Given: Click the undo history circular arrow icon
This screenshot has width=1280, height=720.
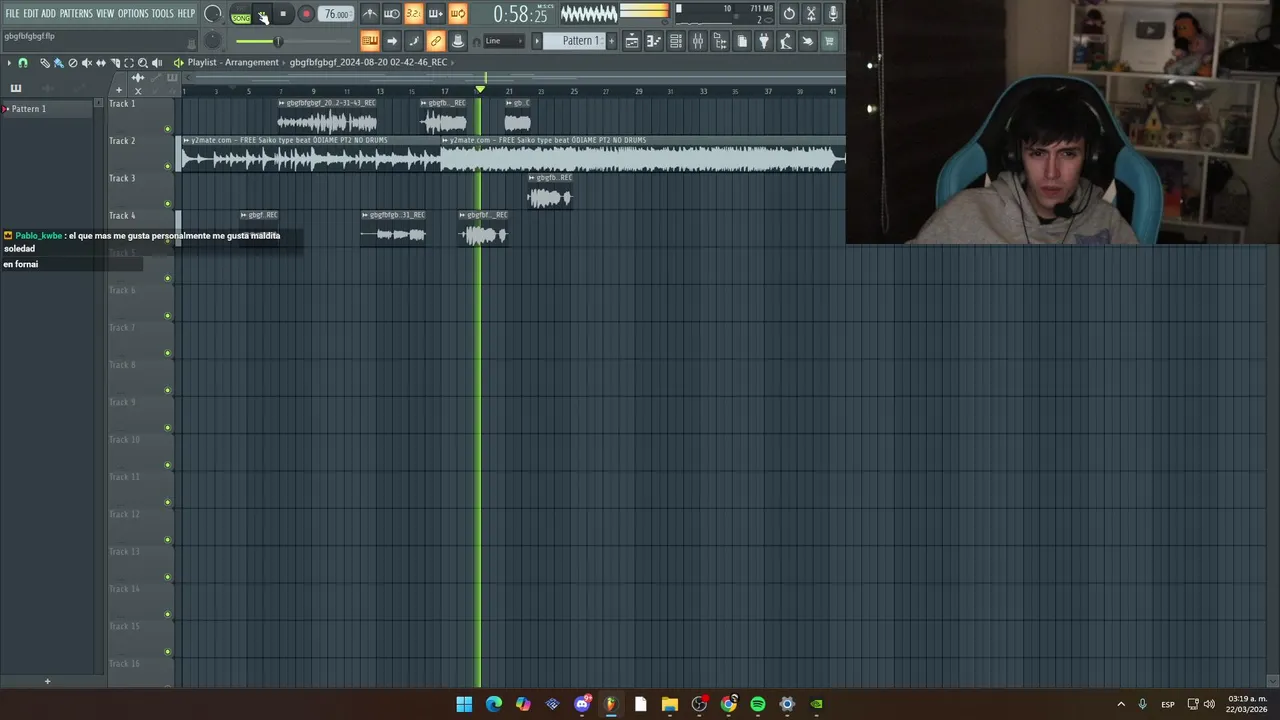Looking at the screenshot, I should 789,14.
